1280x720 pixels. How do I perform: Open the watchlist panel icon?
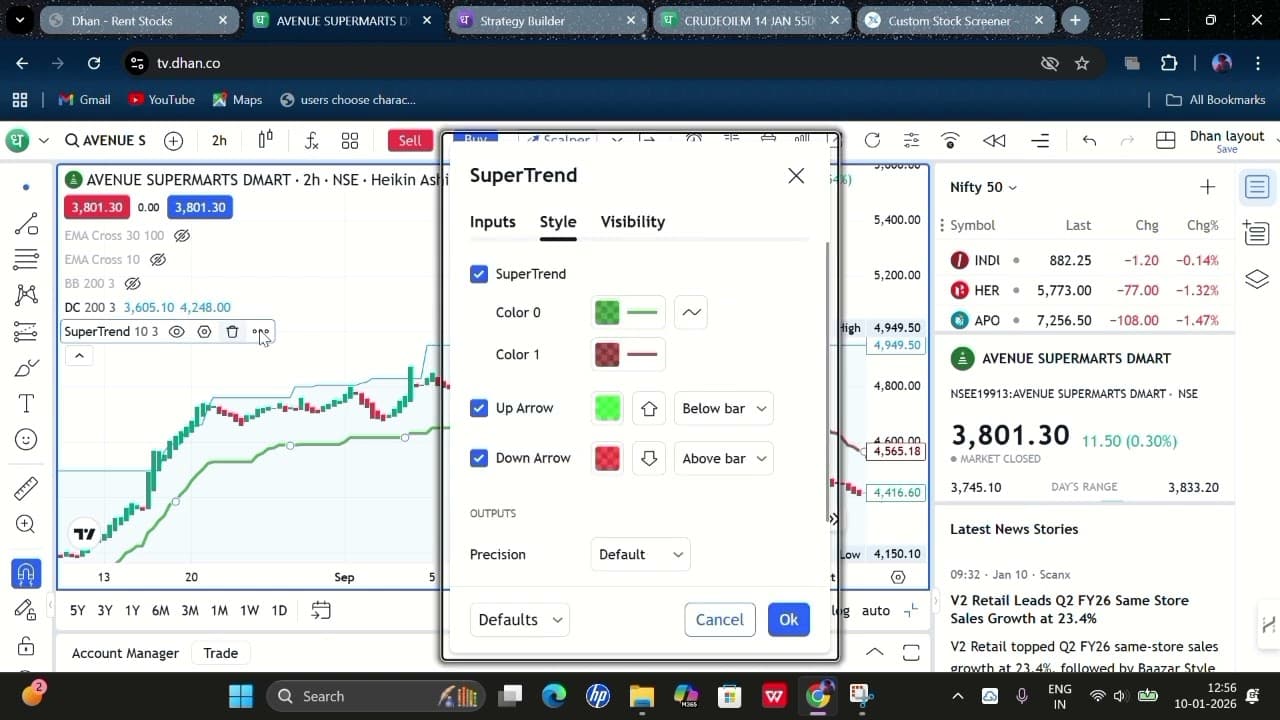coord(1257,187)
